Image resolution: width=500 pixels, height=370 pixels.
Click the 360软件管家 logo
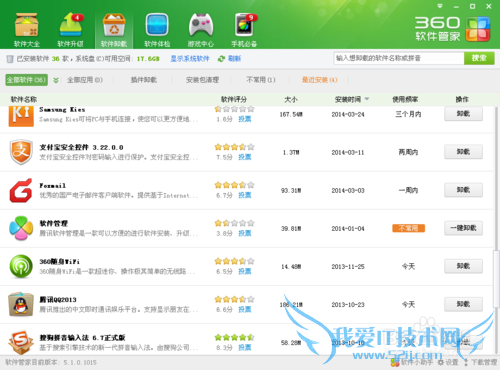click(452, 29)
